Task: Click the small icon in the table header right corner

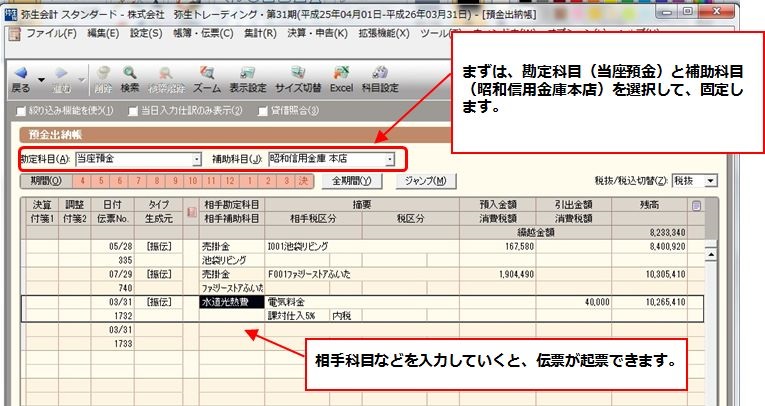Action: click(696, 206)
